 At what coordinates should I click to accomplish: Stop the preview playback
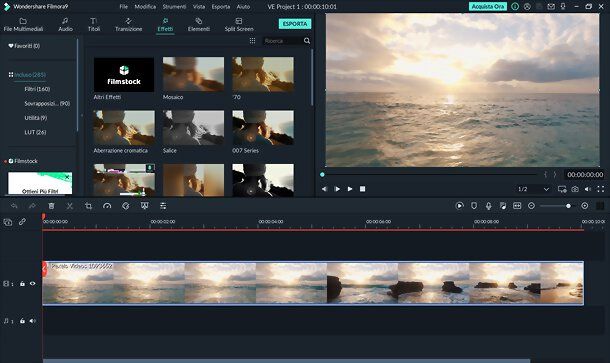point(362,189)
